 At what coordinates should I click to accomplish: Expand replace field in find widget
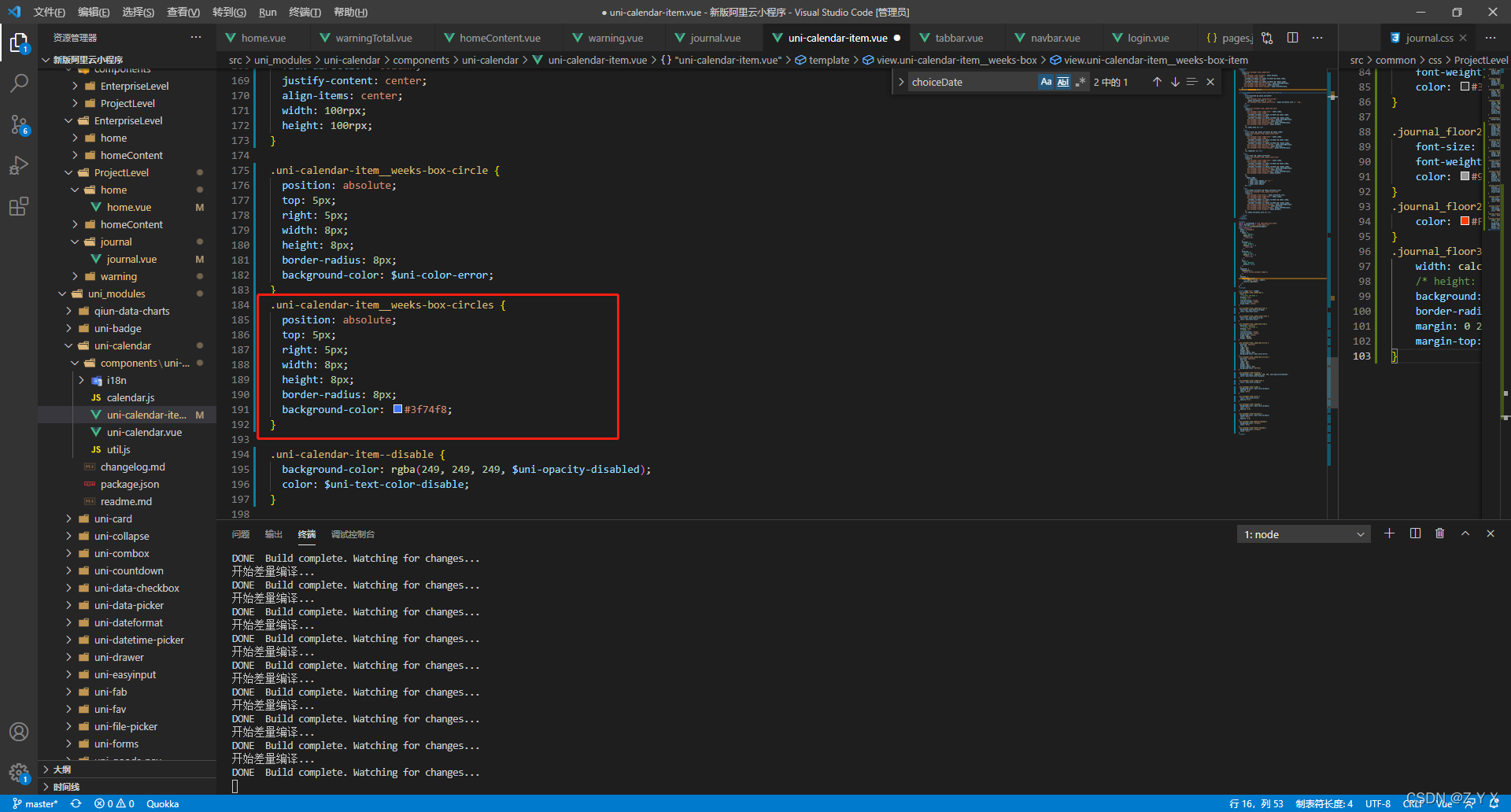[x=901, y=82]
